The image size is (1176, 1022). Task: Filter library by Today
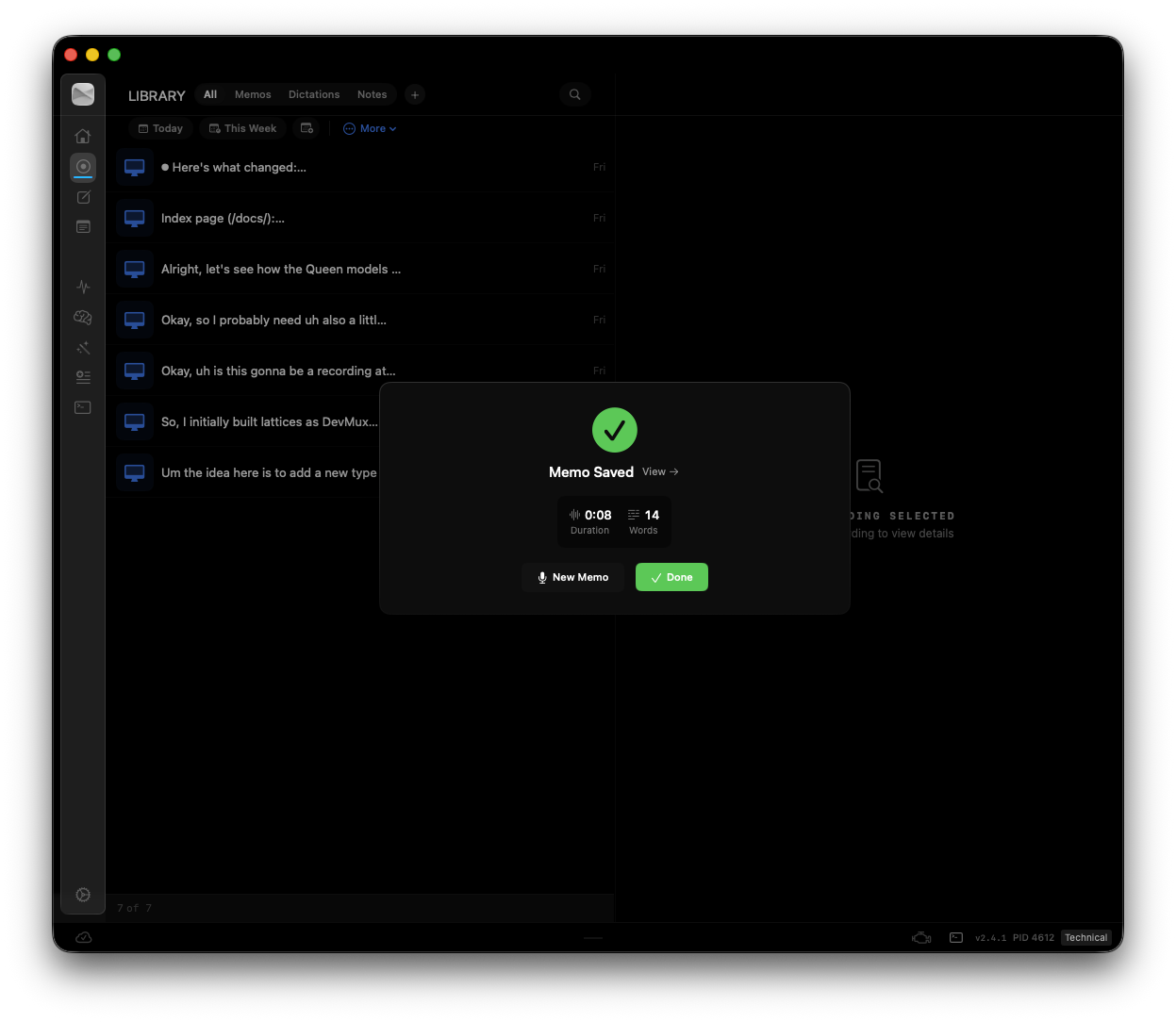click(160, 128)
